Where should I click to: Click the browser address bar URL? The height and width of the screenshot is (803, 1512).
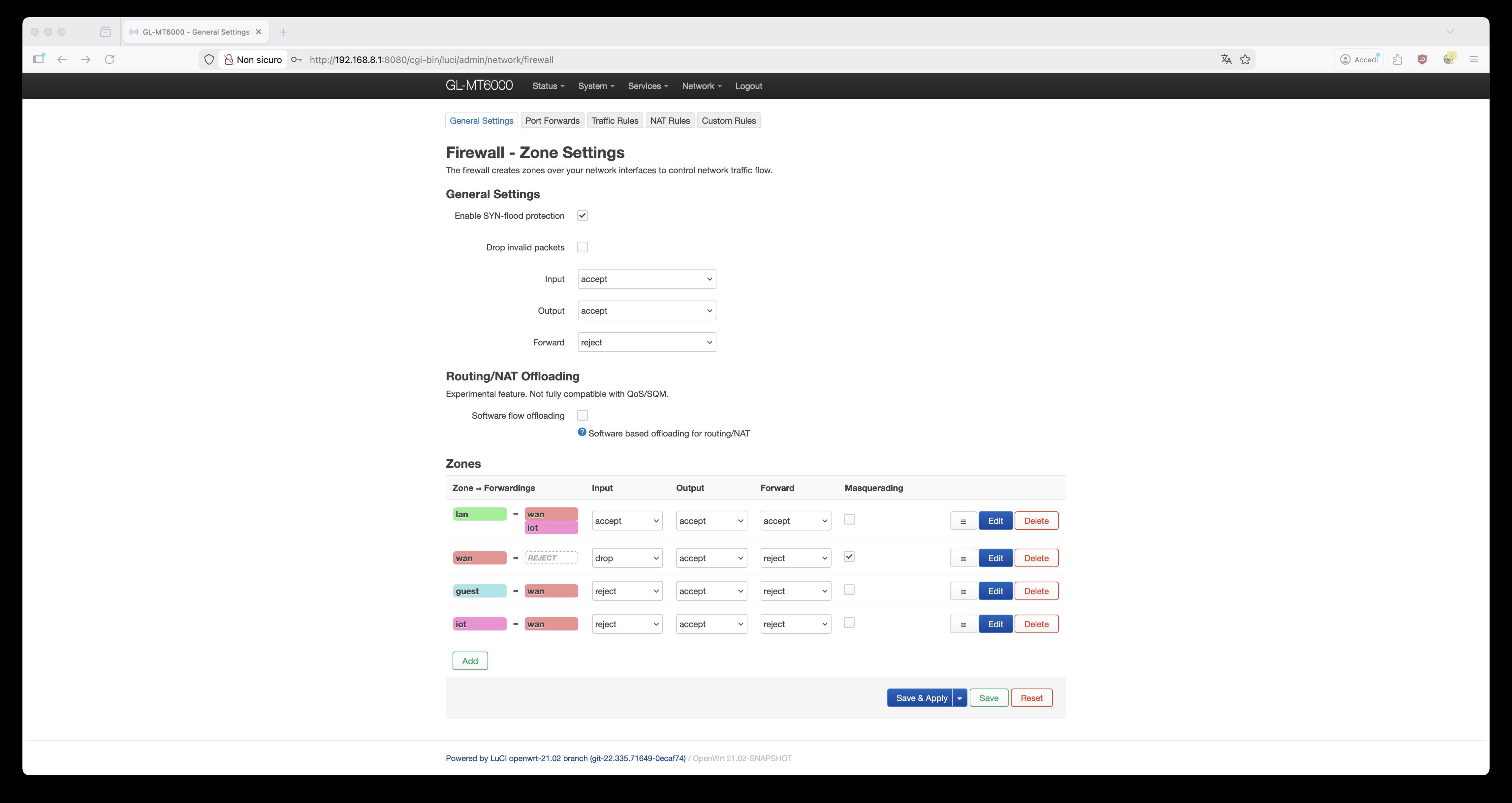coord(431,59)
